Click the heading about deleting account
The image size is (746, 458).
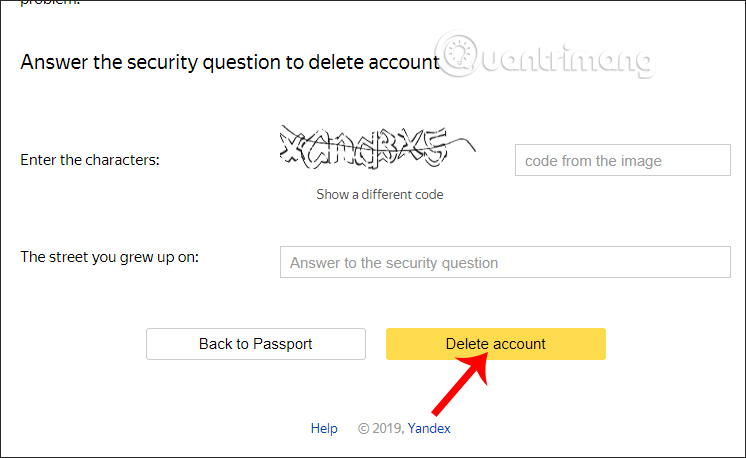click(x=230, y=62)
